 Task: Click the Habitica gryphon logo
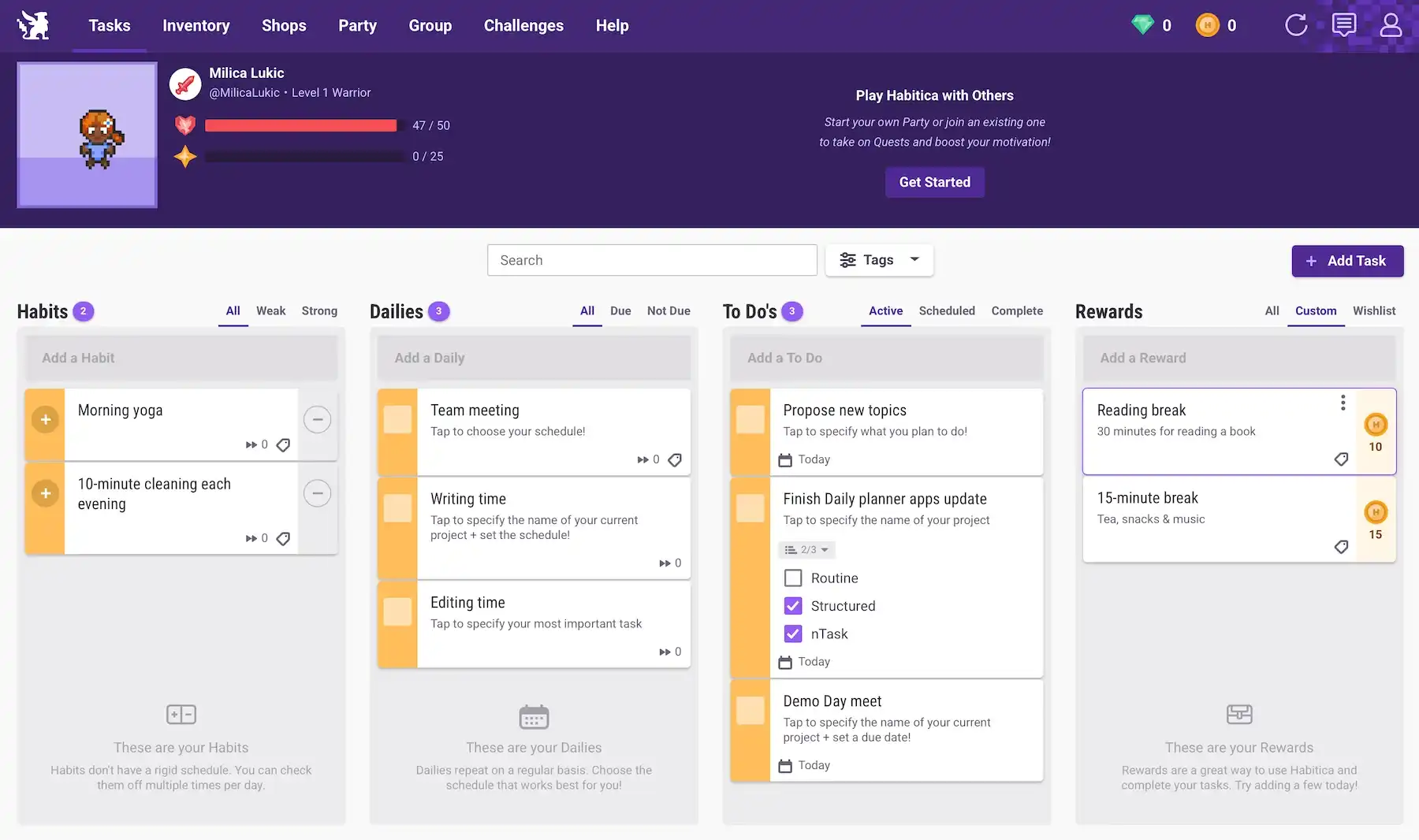click(33, 25)
